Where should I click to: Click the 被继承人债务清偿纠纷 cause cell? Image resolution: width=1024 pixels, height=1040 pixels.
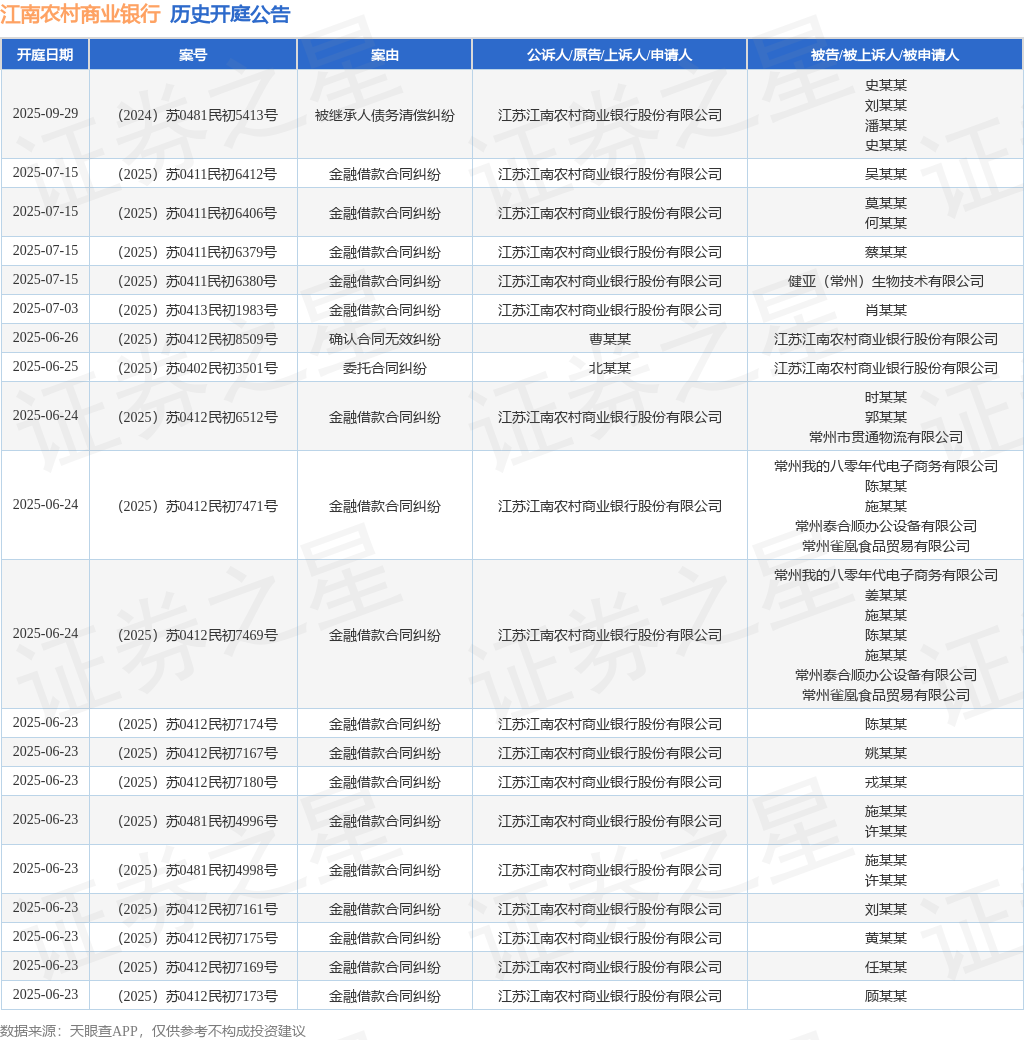tap(385, 115)
